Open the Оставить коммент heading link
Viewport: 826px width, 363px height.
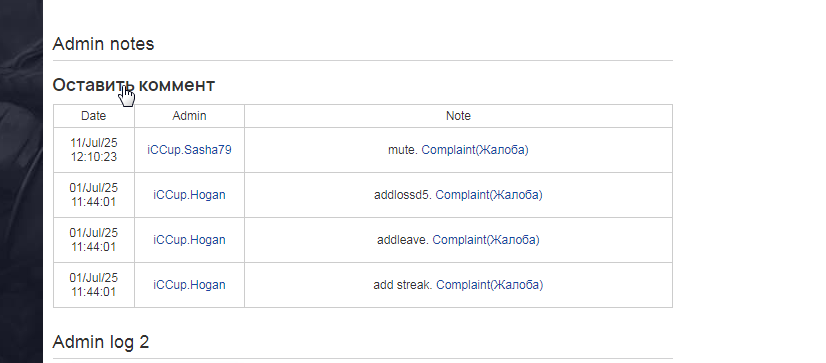coord(134,85)
